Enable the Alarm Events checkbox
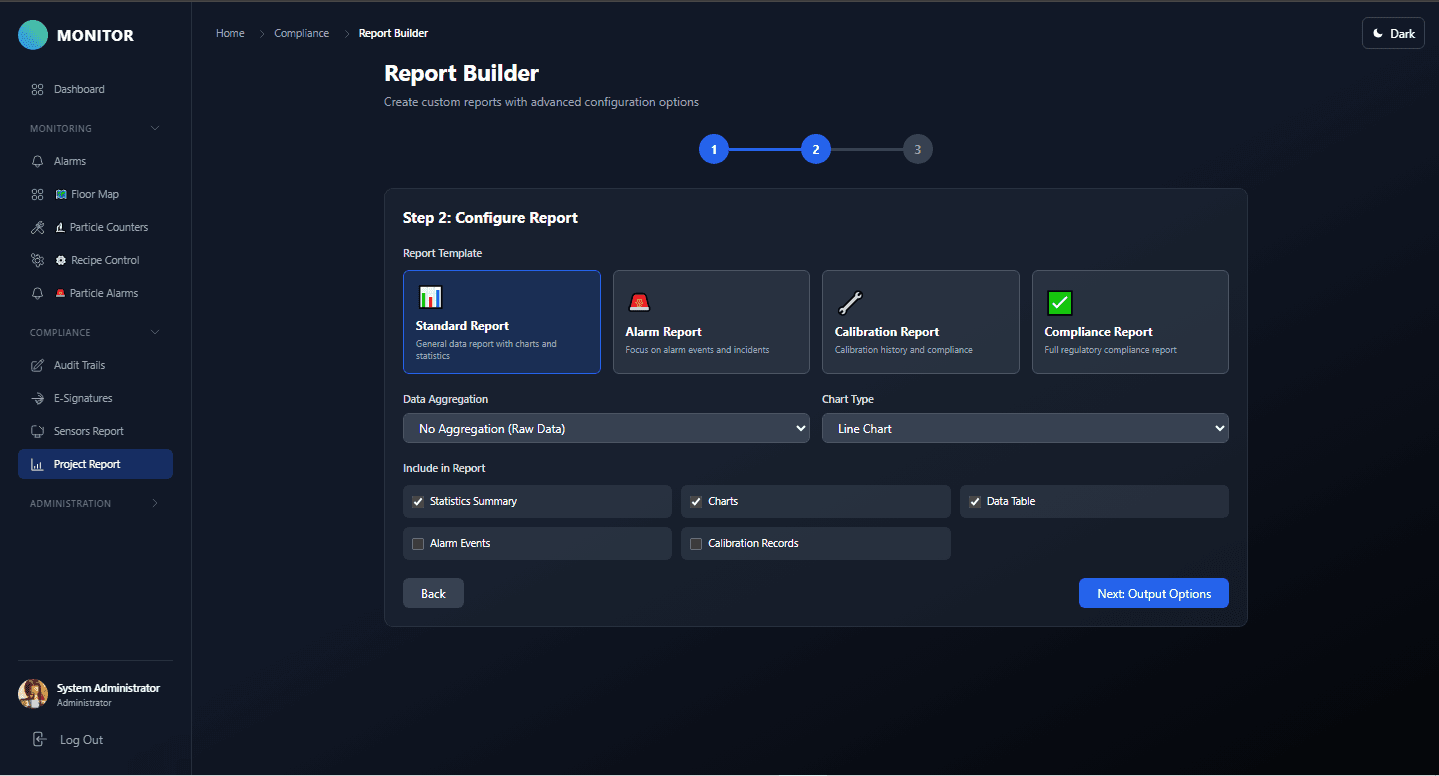 [418, 543]
